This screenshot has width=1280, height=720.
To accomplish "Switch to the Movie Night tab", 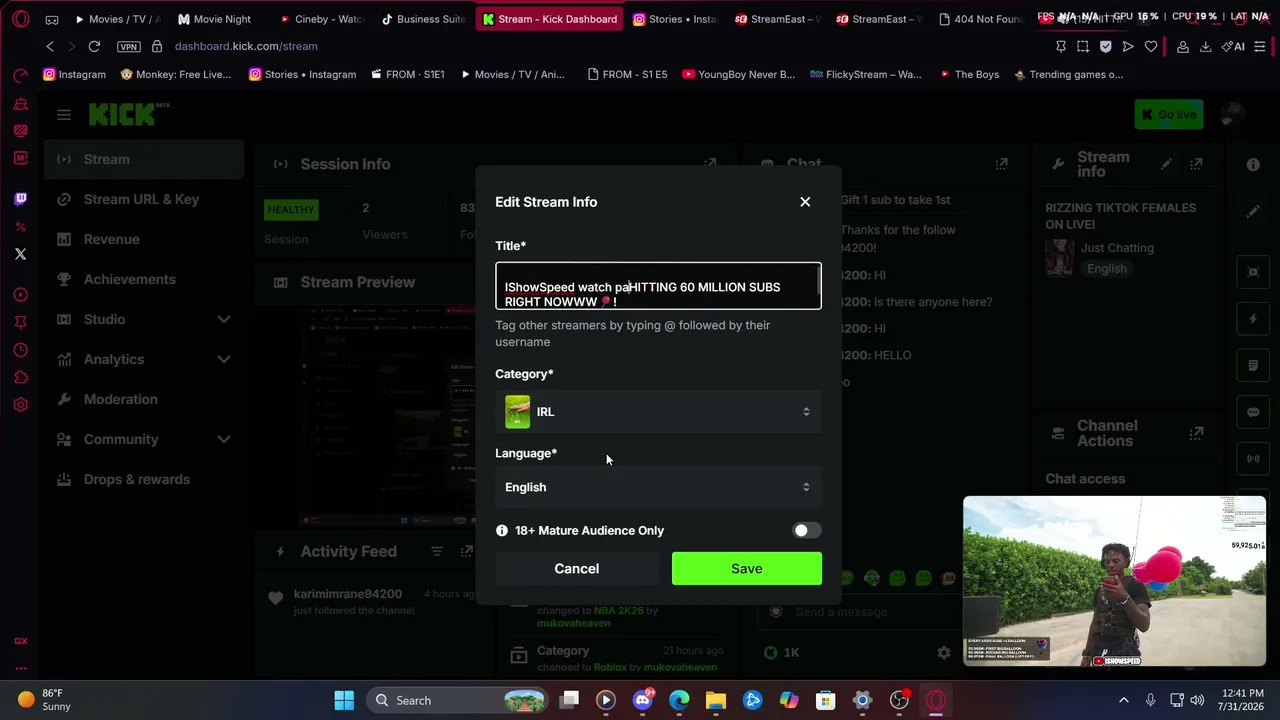I will click(x=214, y=19).
